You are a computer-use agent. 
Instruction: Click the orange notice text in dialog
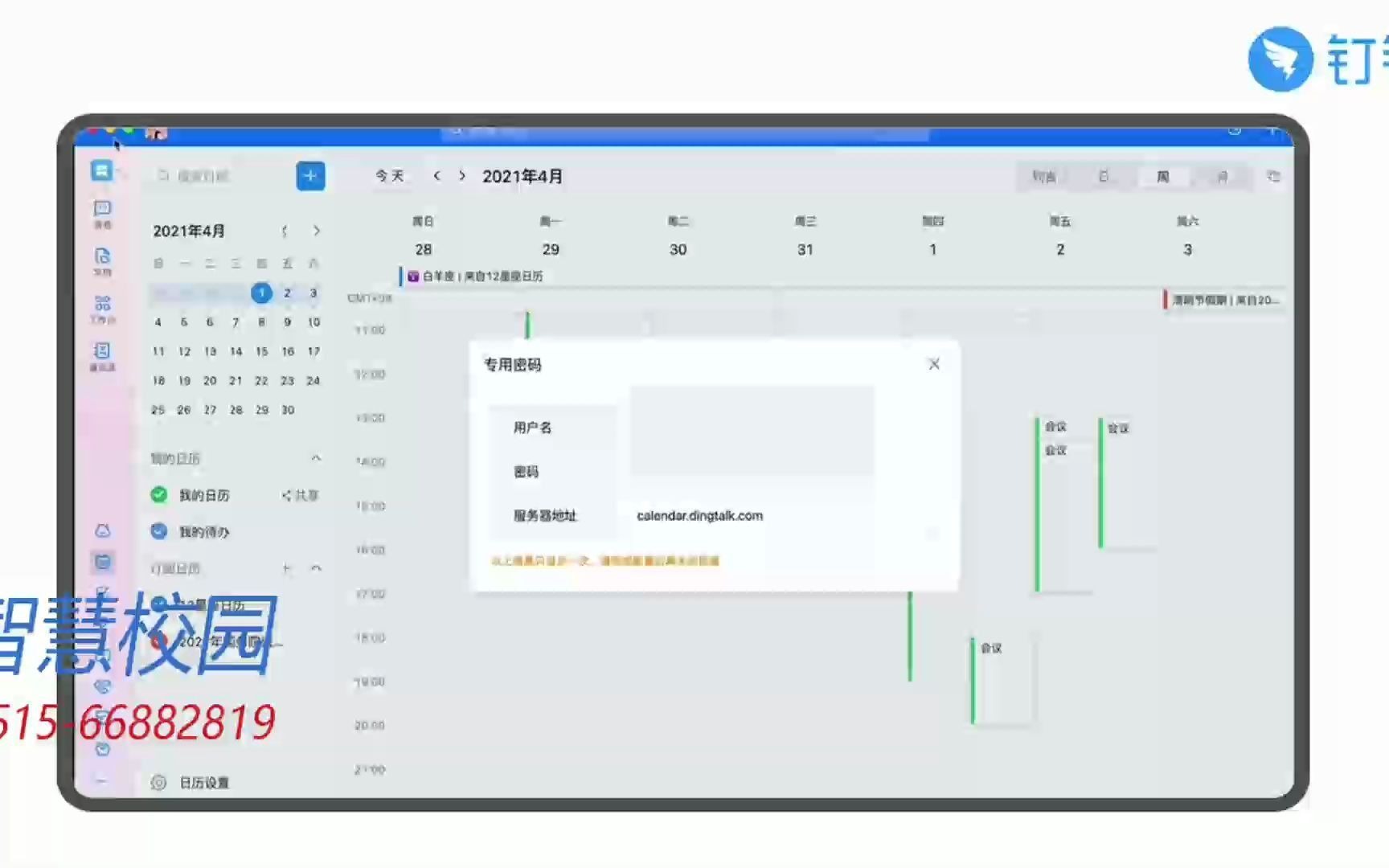tap(604, 561)
